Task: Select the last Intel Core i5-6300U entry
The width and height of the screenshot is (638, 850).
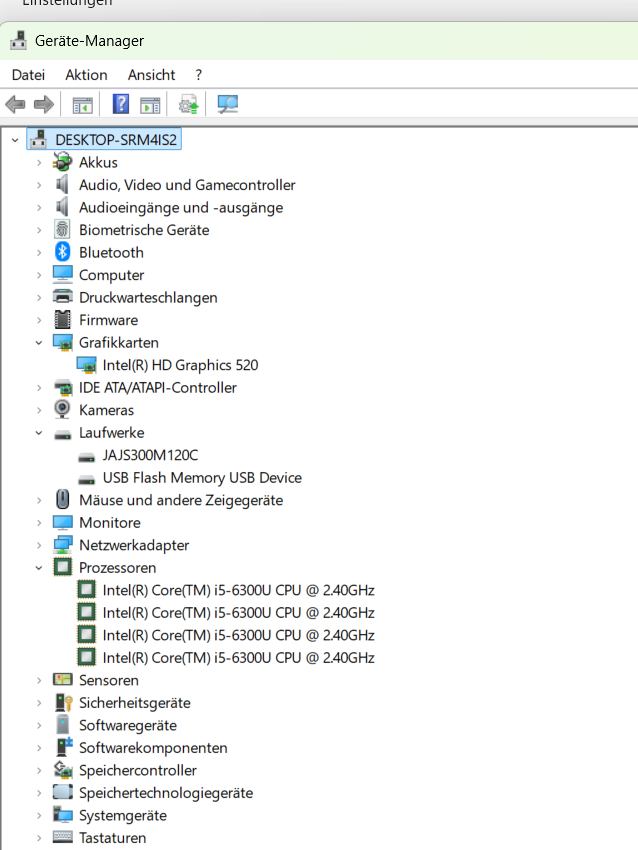Action: tap(239, 658)
